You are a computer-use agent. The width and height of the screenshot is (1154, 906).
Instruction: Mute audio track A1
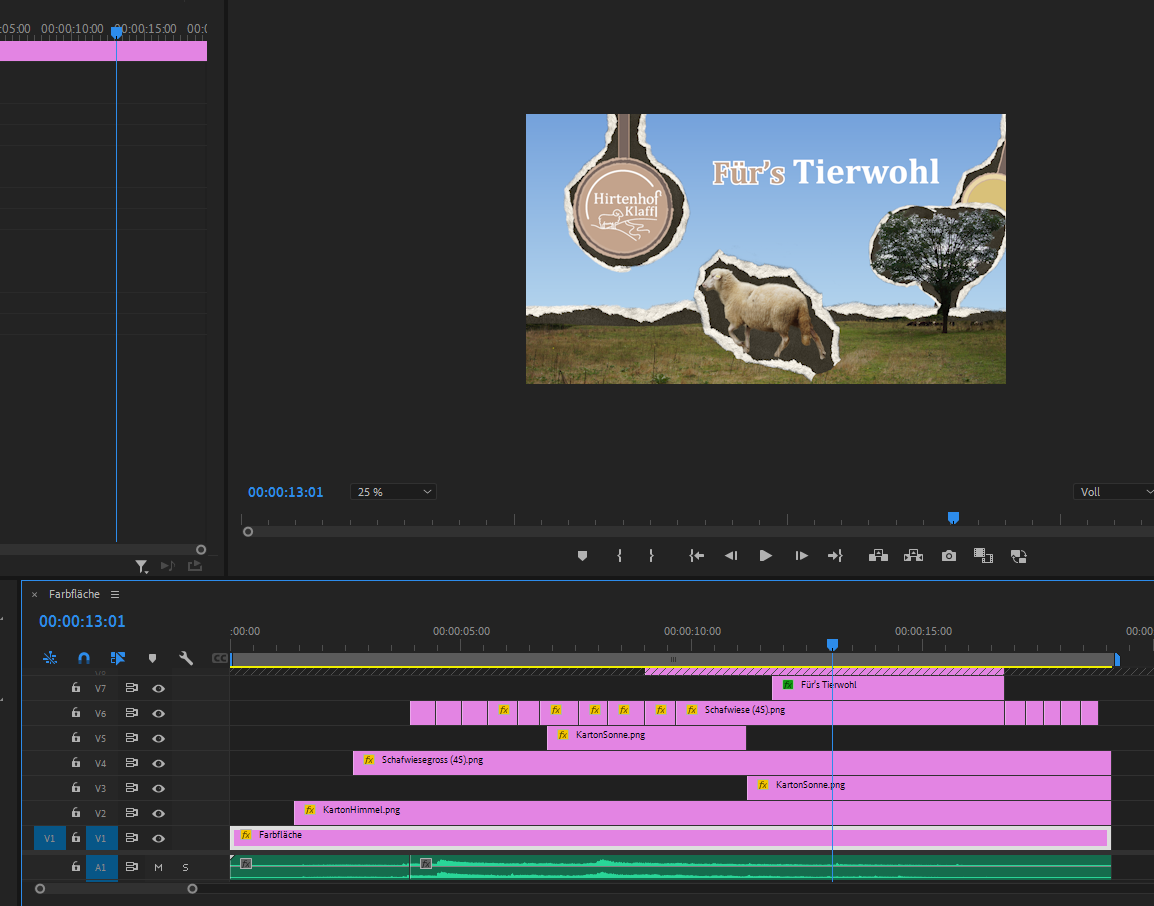(x=158, y=867)
